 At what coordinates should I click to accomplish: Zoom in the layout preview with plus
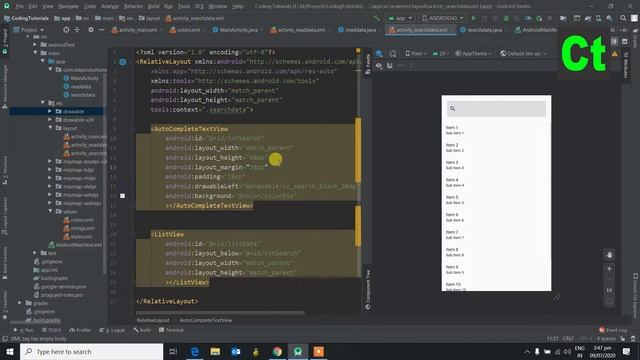[x=609, y=269]
